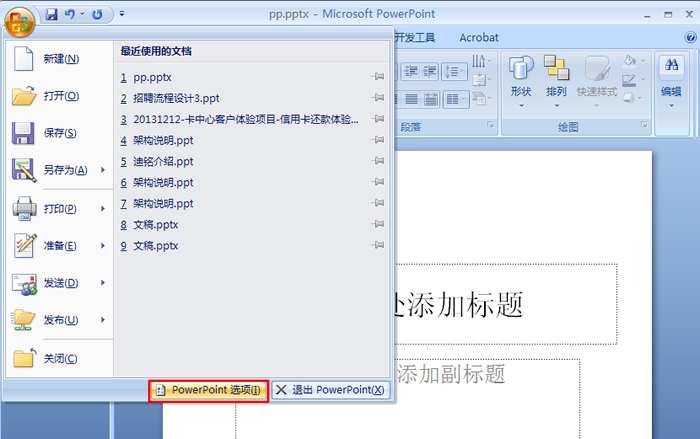This screenshot has width=700, height=439.
Task: Toggle pin for item 7 架构说明.ppt
Action: pos(378,203)
